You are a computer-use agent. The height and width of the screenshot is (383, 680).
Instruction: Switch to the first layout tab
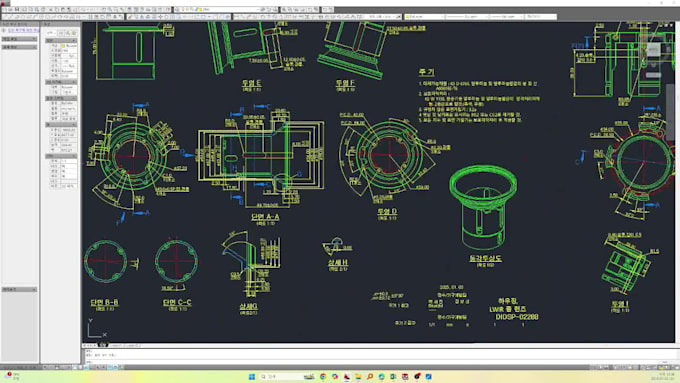pos(116,345)
